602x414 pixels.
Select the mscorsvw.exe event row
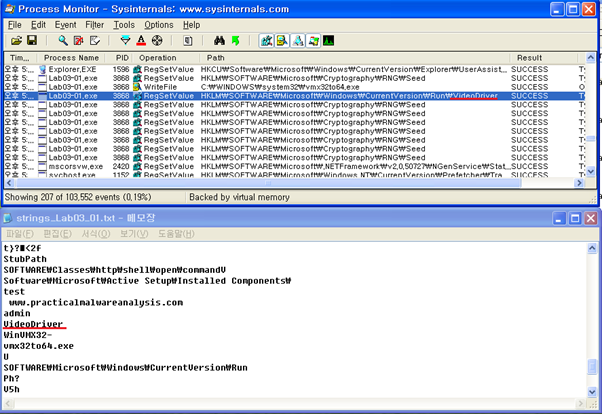pyautogui.click(x=294, y=167)
